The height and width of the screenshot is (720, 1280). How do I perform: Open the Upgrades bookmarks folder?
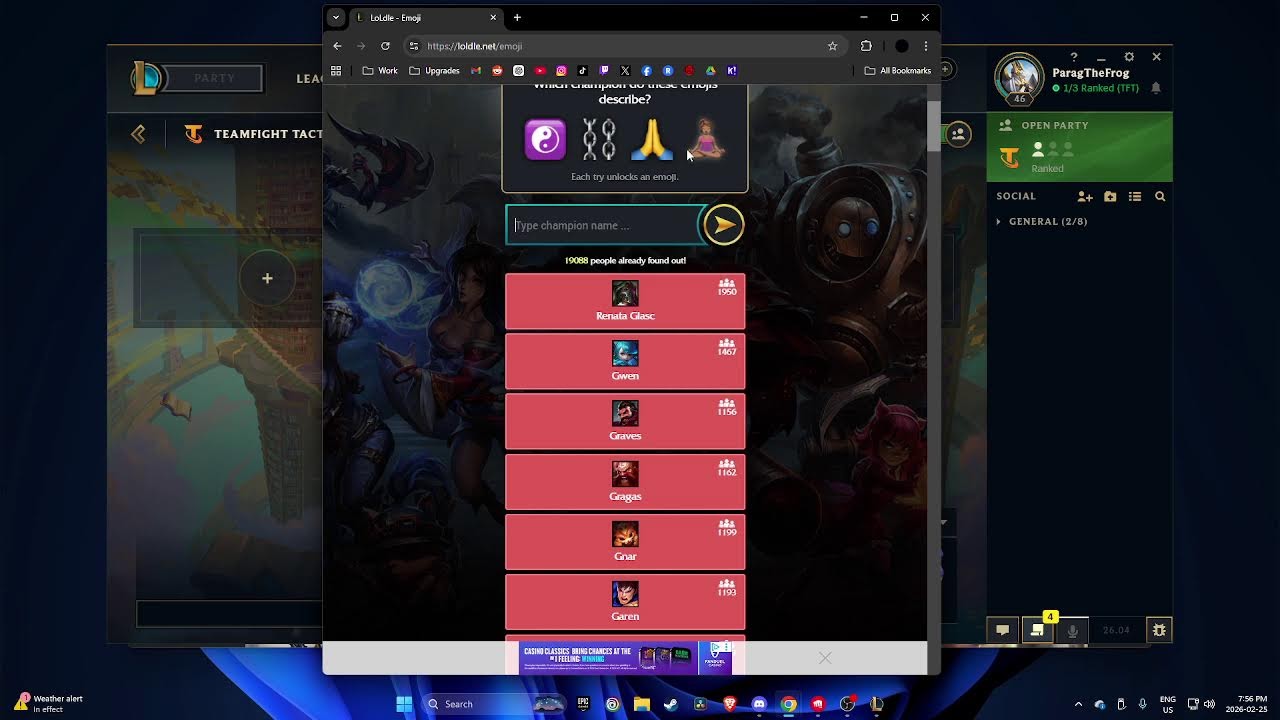point(434,71)
